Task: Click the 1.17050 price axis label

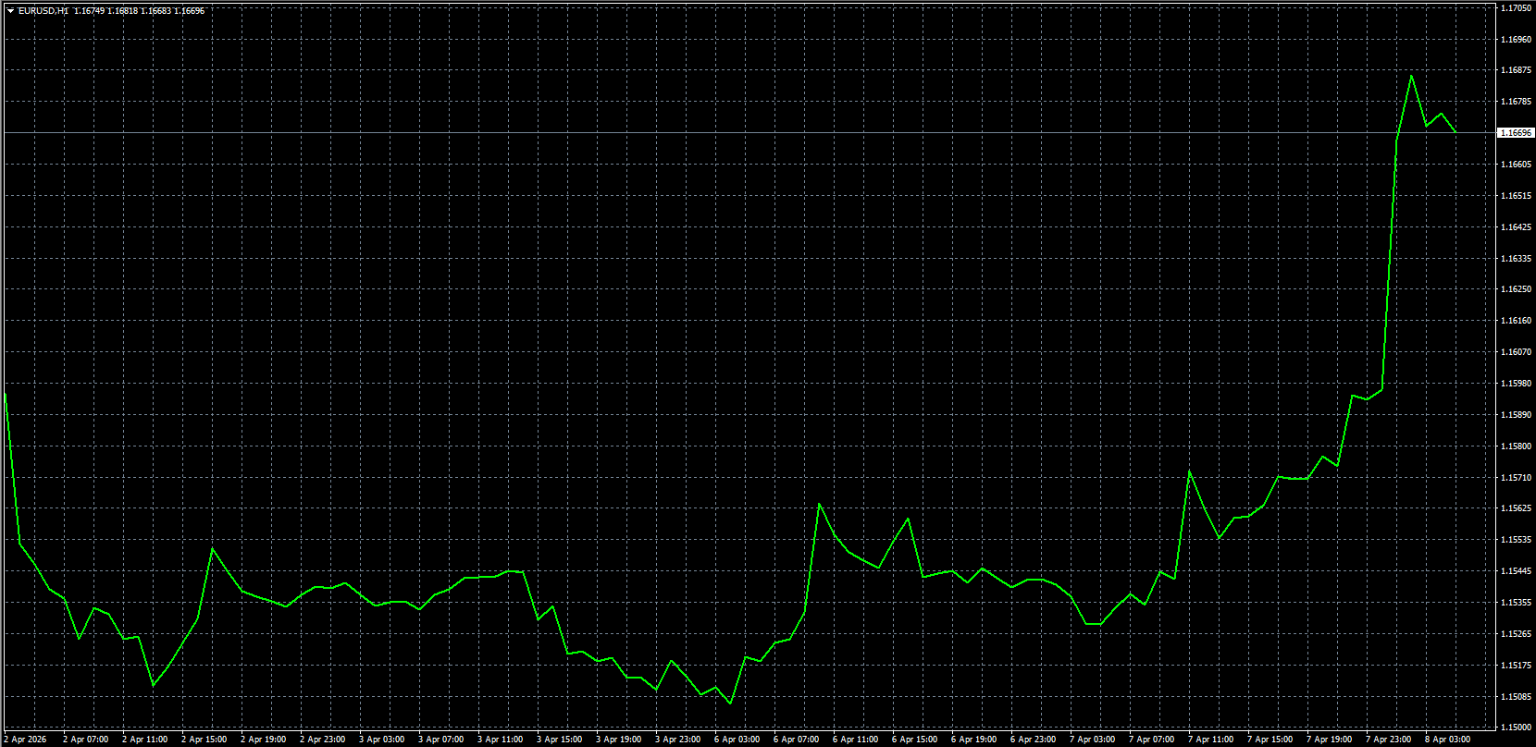Action: (1516, 8)
